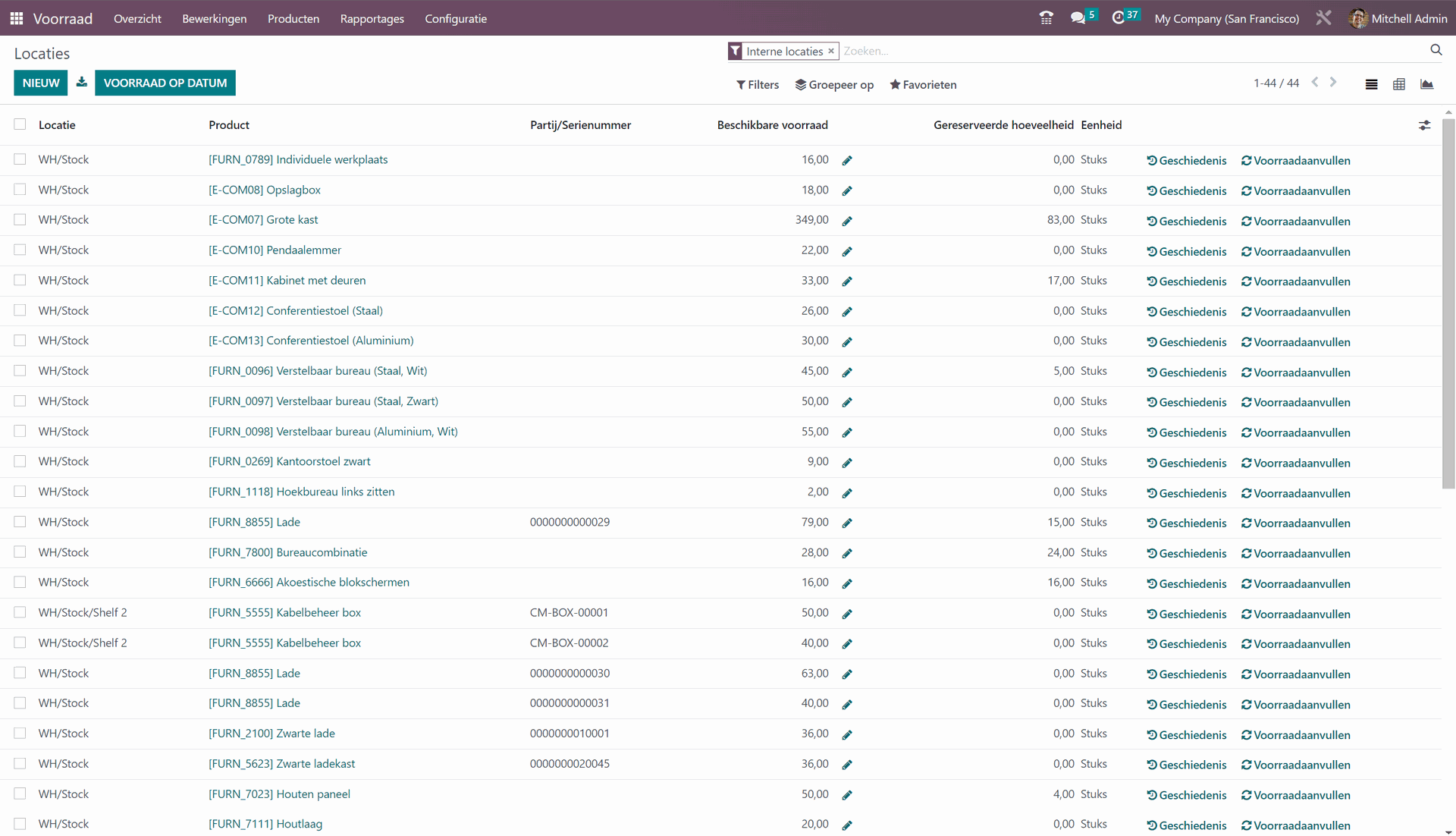Open the Producten menu
This screenshot has width=1456, height=836.
(293, 18)
